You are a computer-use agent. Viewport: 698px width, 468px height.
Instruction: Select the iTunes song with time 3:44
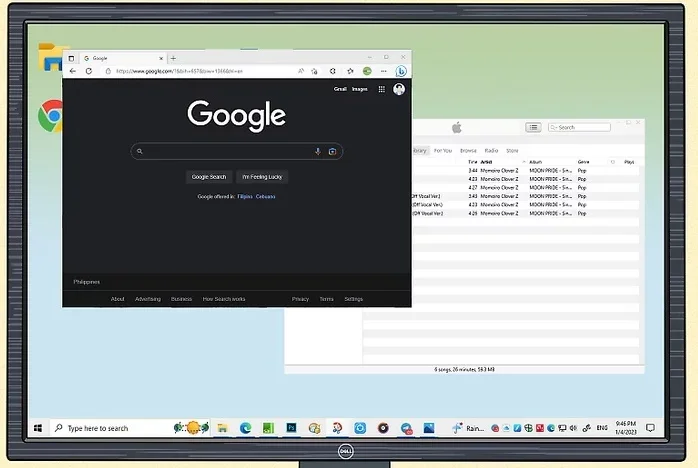point(524,171)
